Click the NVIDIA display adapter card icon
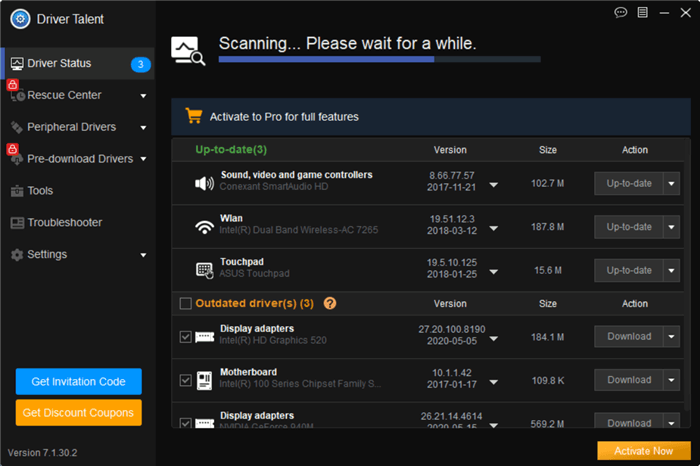700x466 pixels. click(204, 423)
